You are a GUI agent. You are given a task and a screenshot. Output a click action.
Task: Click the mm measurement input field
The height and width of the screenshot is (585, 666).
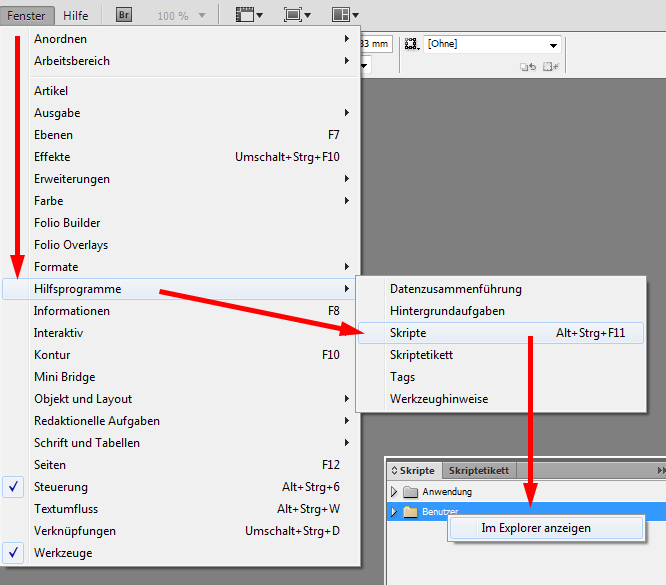pos(376,44)
